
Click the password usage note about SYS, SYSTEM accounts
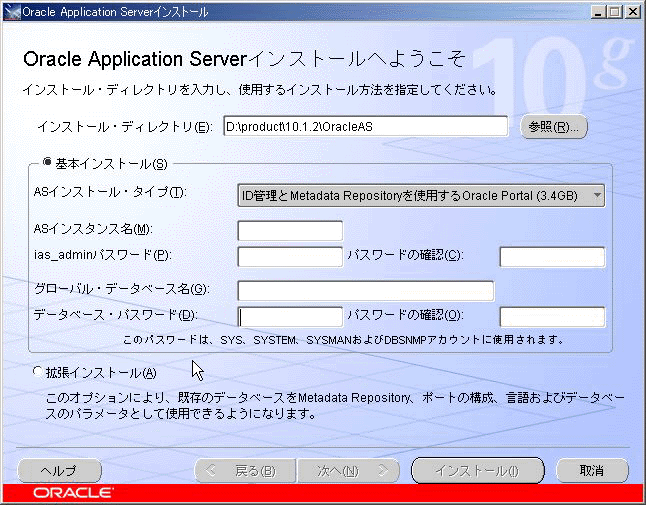click(x=343, y=340)
